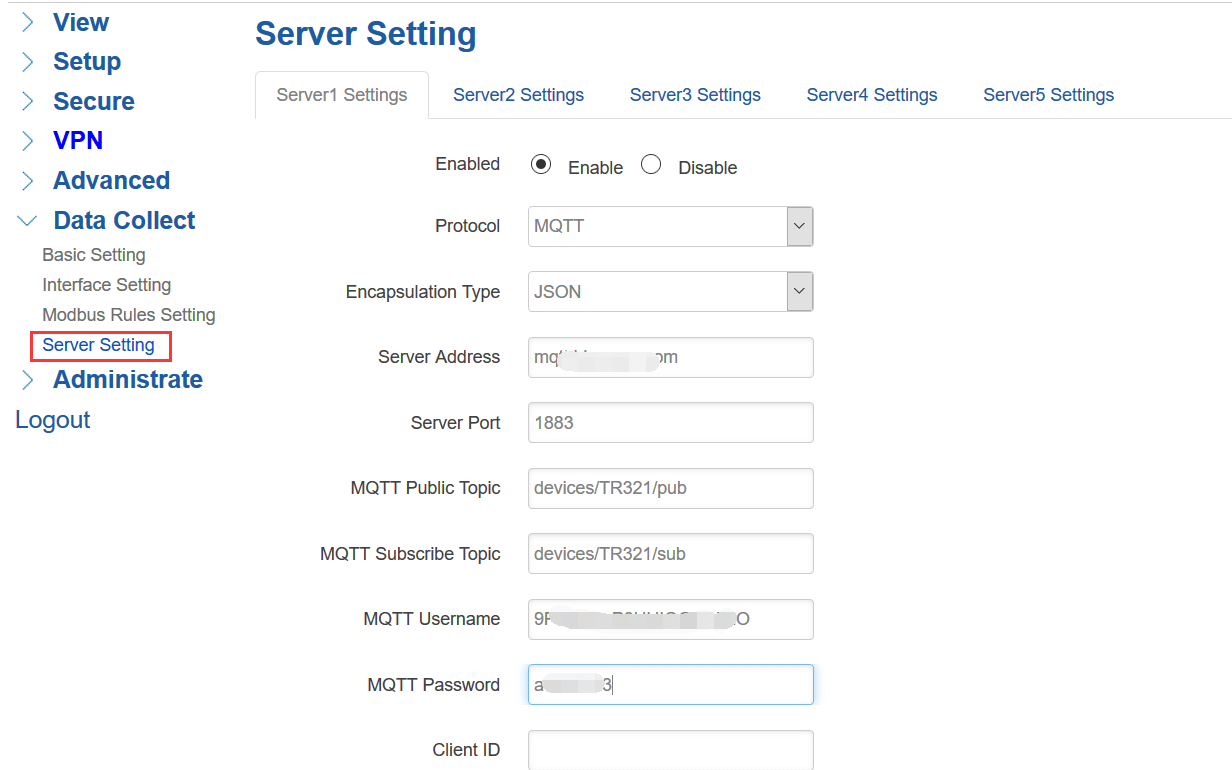Open the Server5 Settings tab

(x=1048, y=94)
